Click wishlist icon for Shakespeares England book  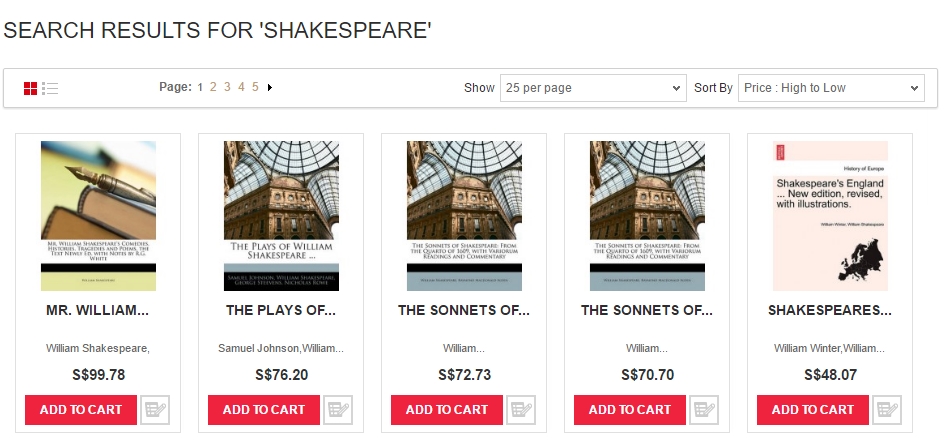[x=887, y=410]
